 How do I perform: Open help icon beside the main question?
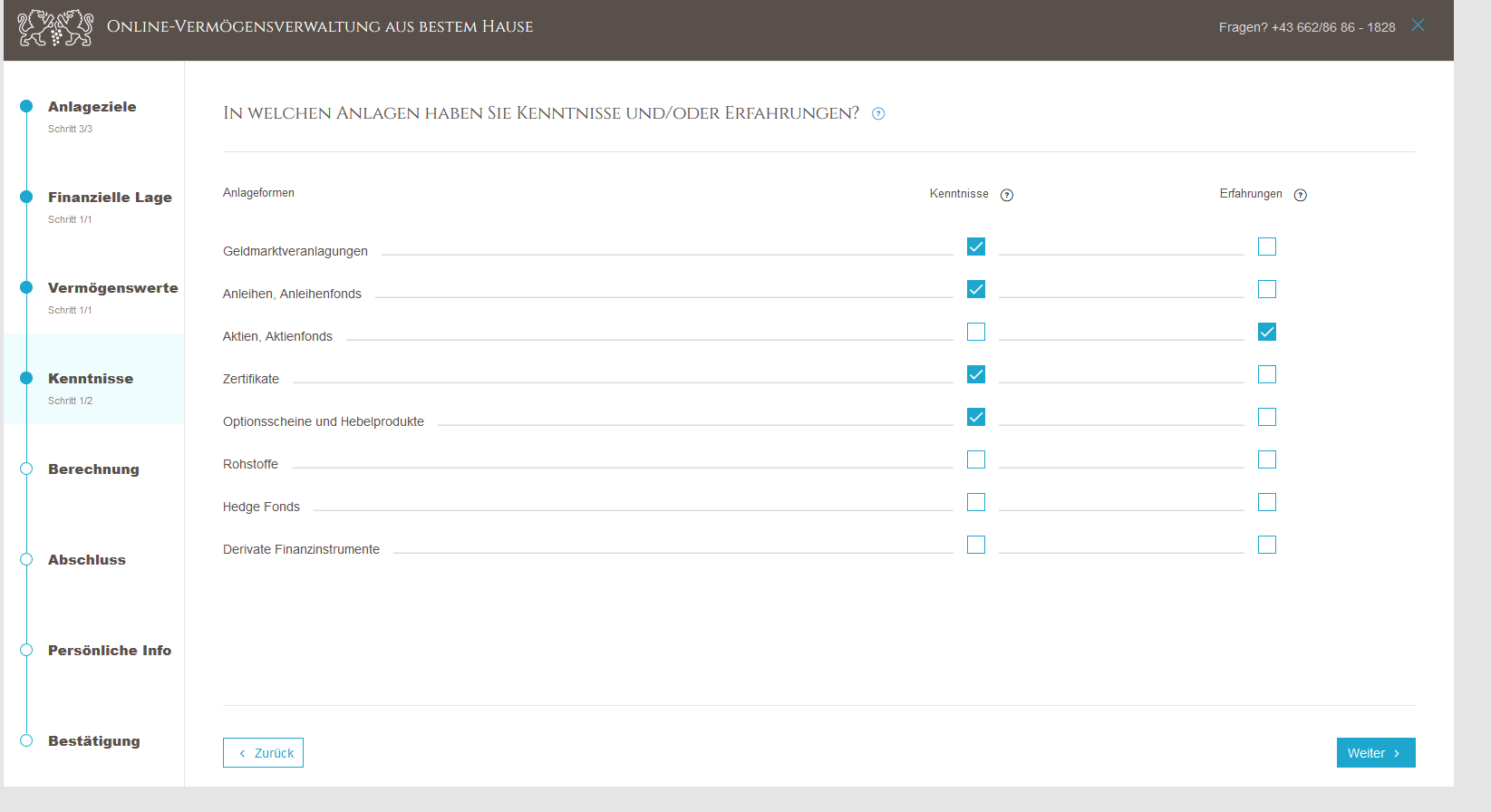coord(877,114)
